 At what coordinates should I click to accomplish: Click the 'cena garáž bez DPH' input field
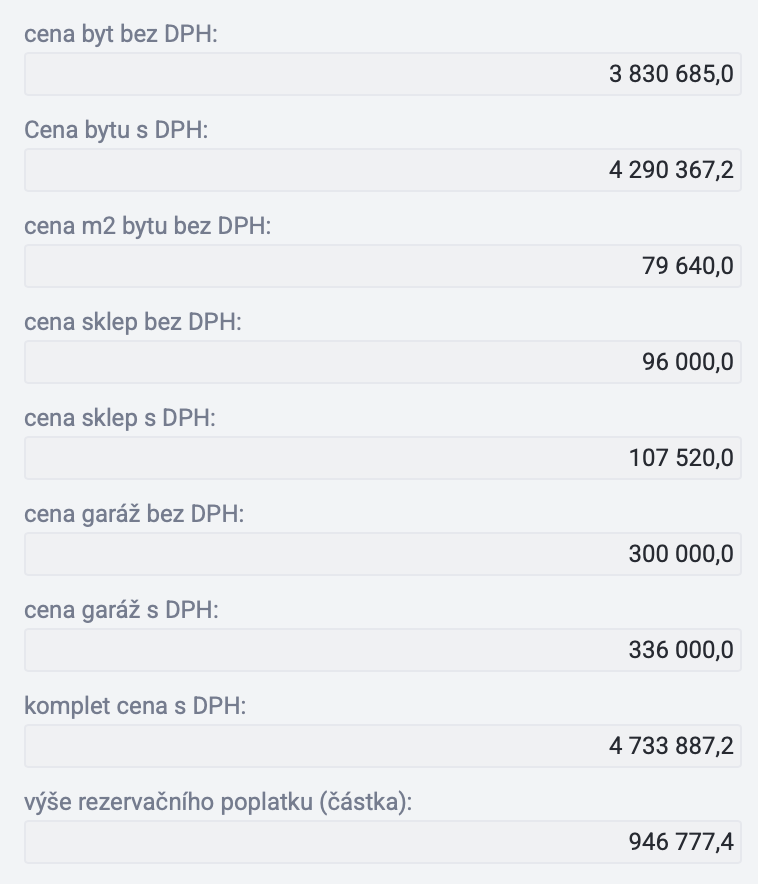pos(383,554)
